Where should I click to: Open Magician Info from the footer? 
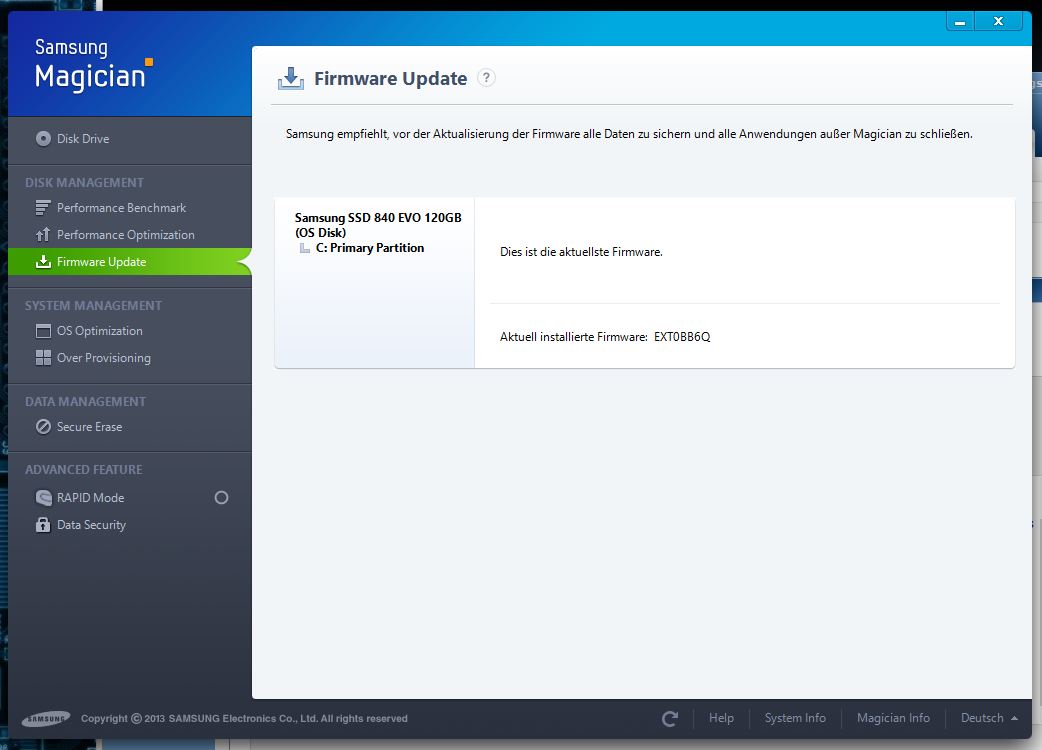(893, 718)
